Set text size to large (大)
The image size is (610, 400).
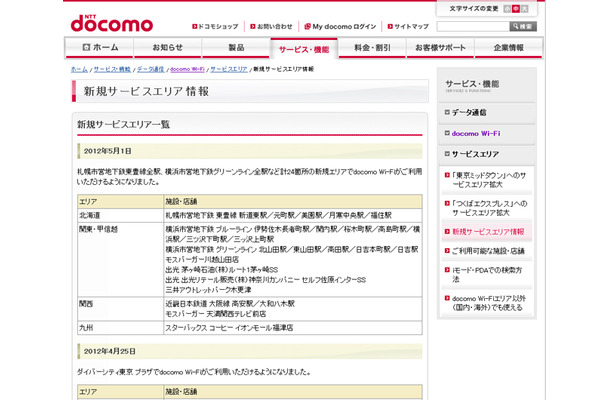click(x=524, y=9)
